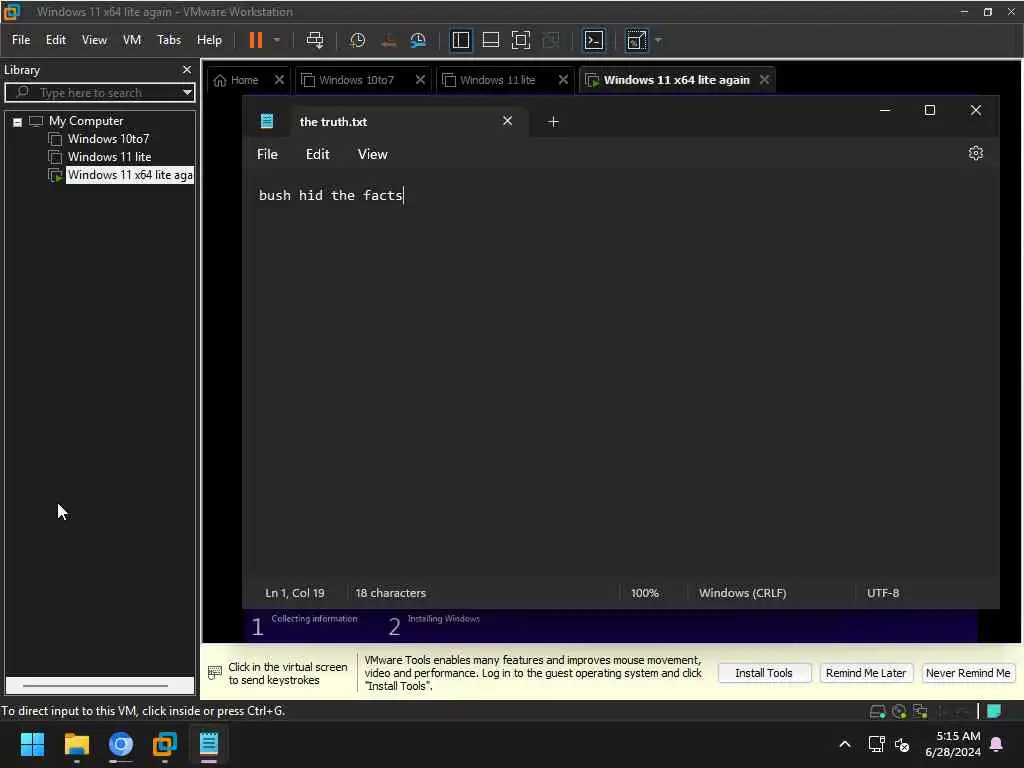The height and width of the screenshot is (768, 1024).
Task: Enter full screen mode via toolbar icon
Action: click(520, 40)
